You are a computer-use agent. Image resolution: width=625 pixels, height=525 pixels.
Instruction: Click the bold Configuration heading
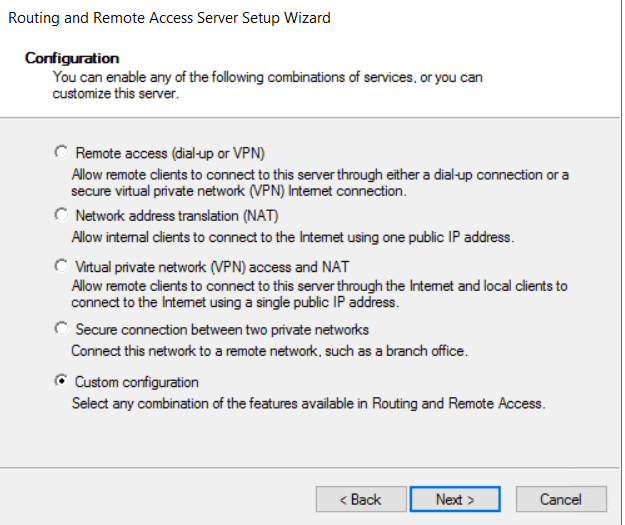[72, 59]
